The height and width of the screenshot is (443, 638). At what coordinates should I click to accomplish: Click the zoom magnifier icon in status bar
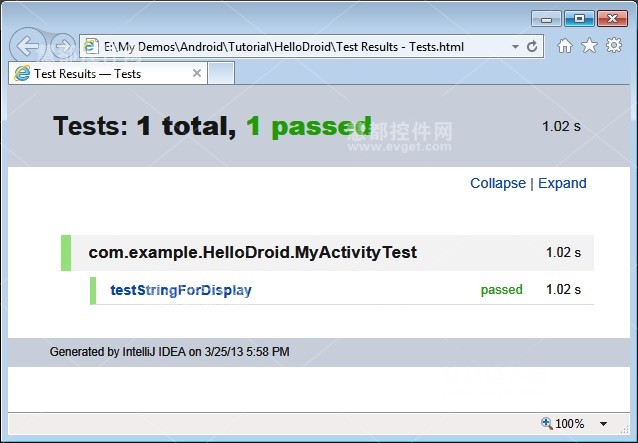click(x=546, y=423)
